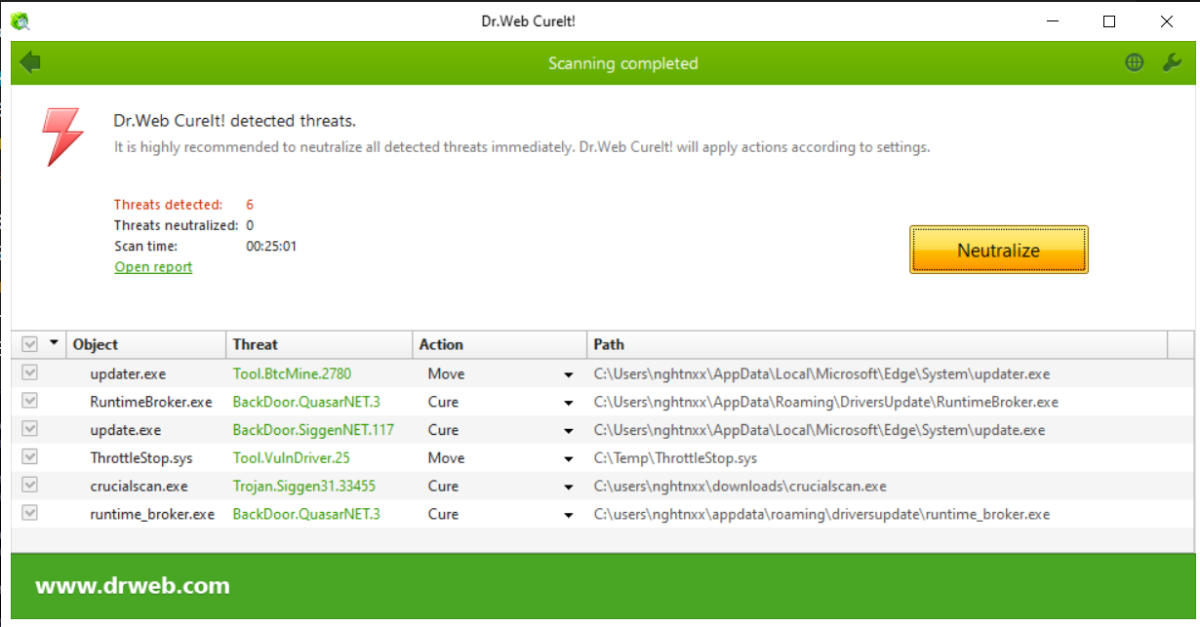Open the Action dropdown for crucialscan.exe

(569, 487)
